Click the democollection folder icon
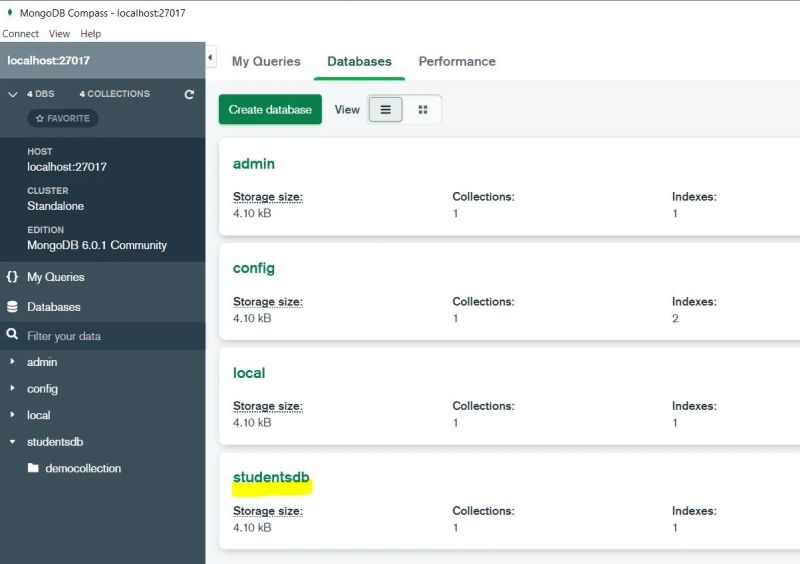 click(x=33, y=468)
